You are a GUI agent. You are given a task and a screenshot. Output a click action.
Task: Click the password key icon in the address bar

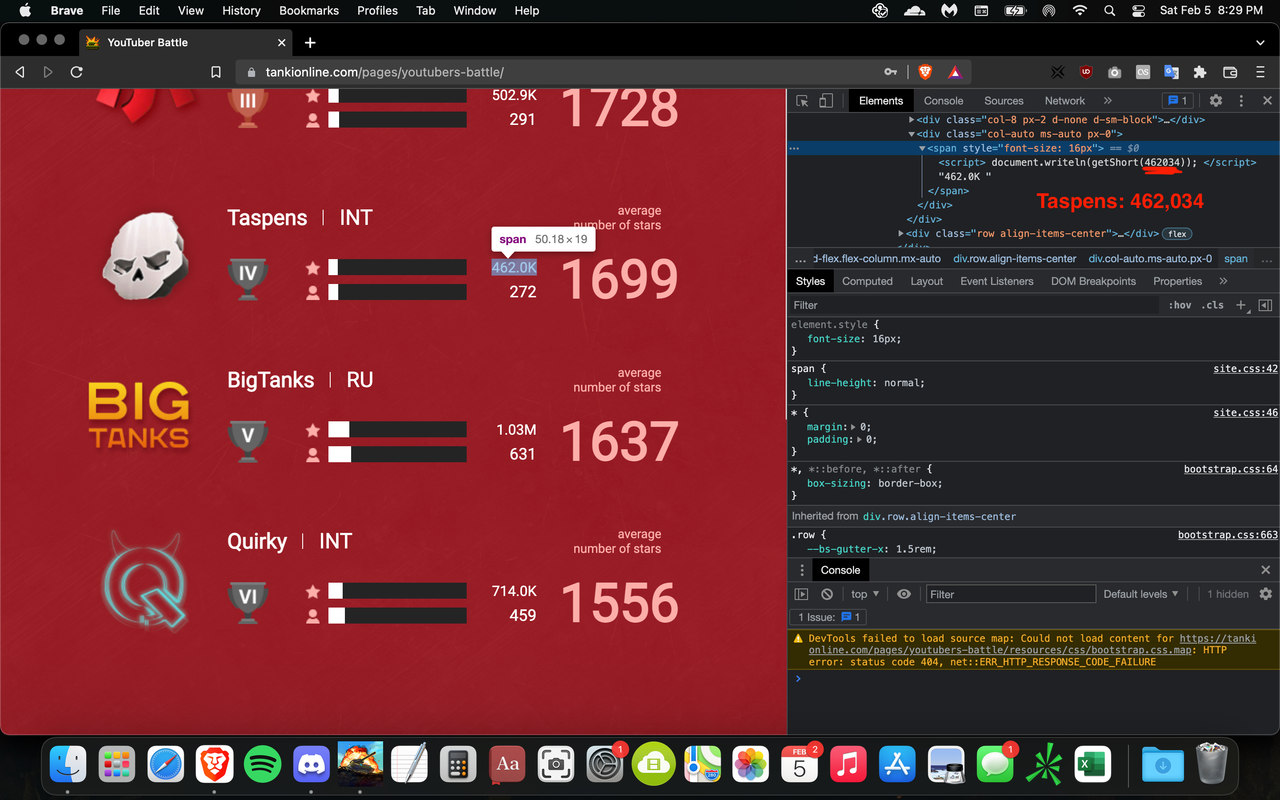890,72
